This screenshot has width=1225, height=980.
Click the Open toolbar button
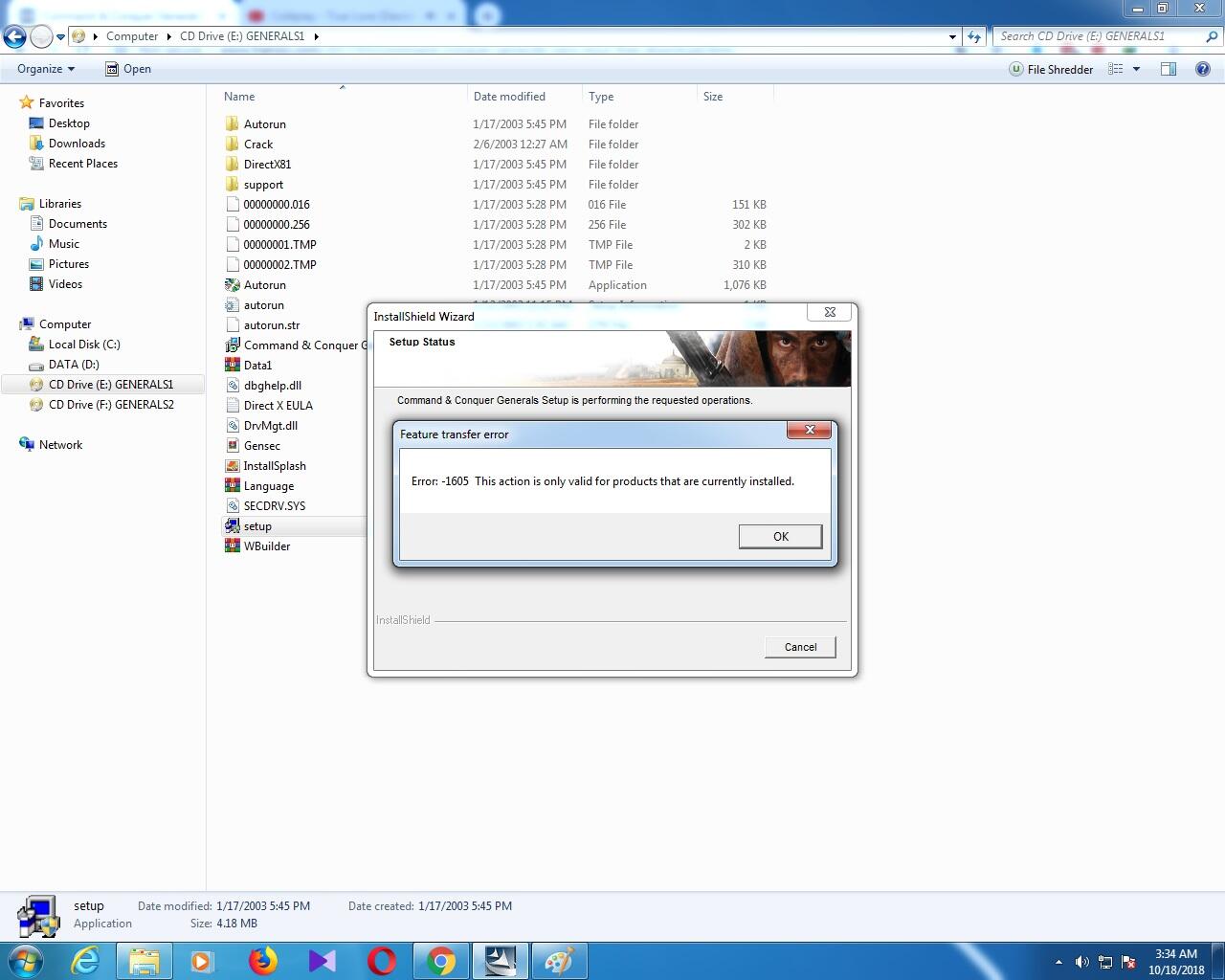pos(127,69)
